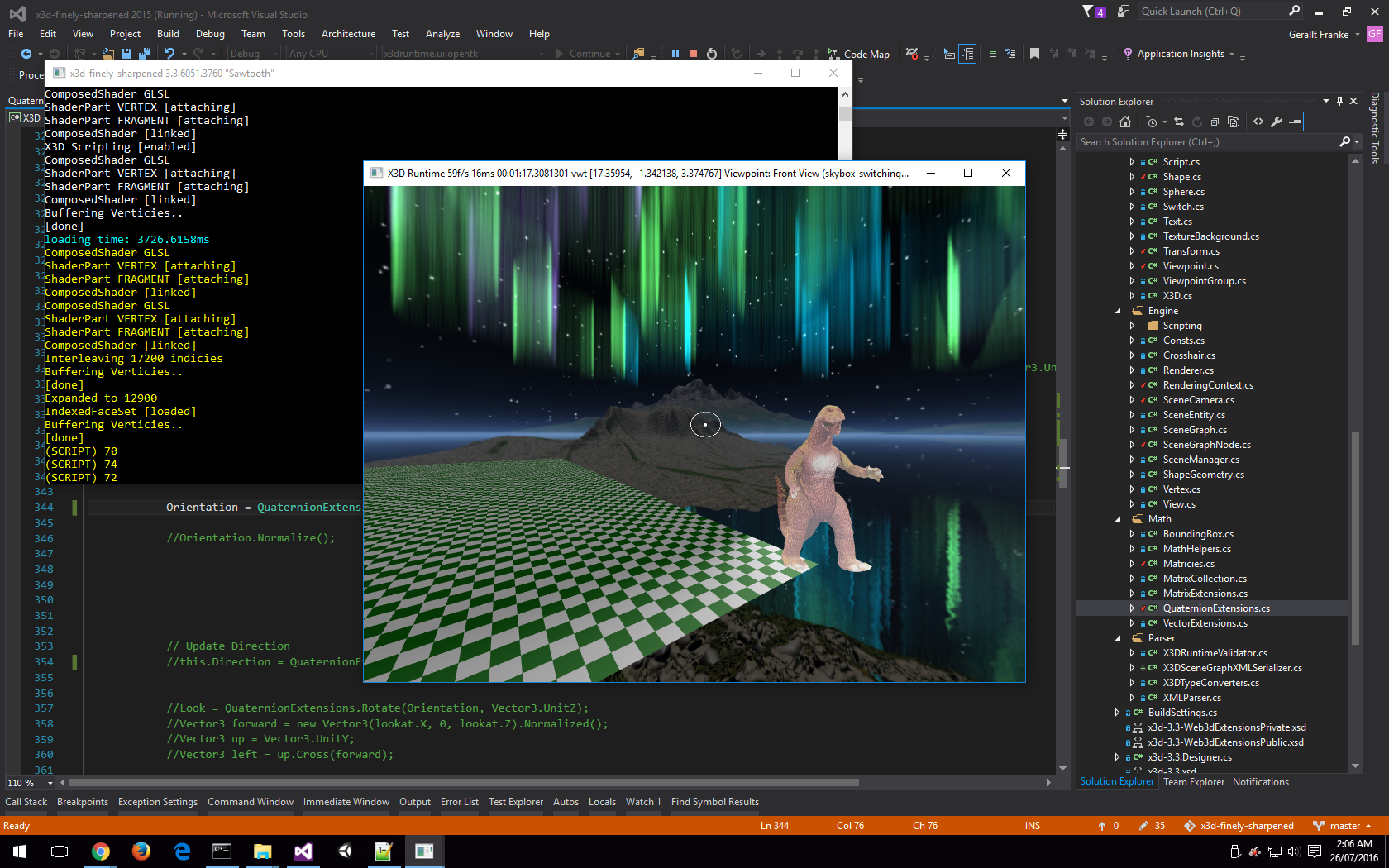Click the x3d-finely-sharpened repository in status bar

[x=1239, y=826]
